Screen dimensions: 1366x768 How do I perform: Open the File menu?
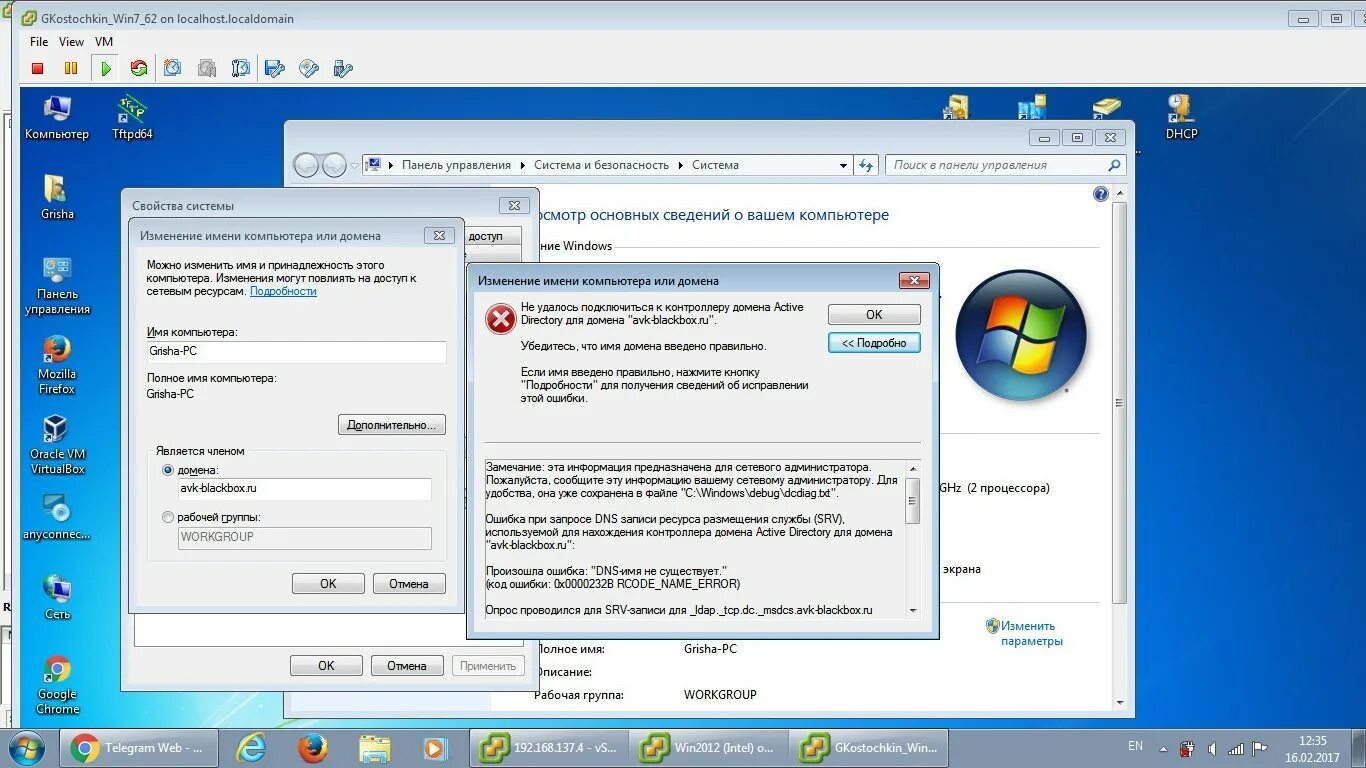click(39, 42)
